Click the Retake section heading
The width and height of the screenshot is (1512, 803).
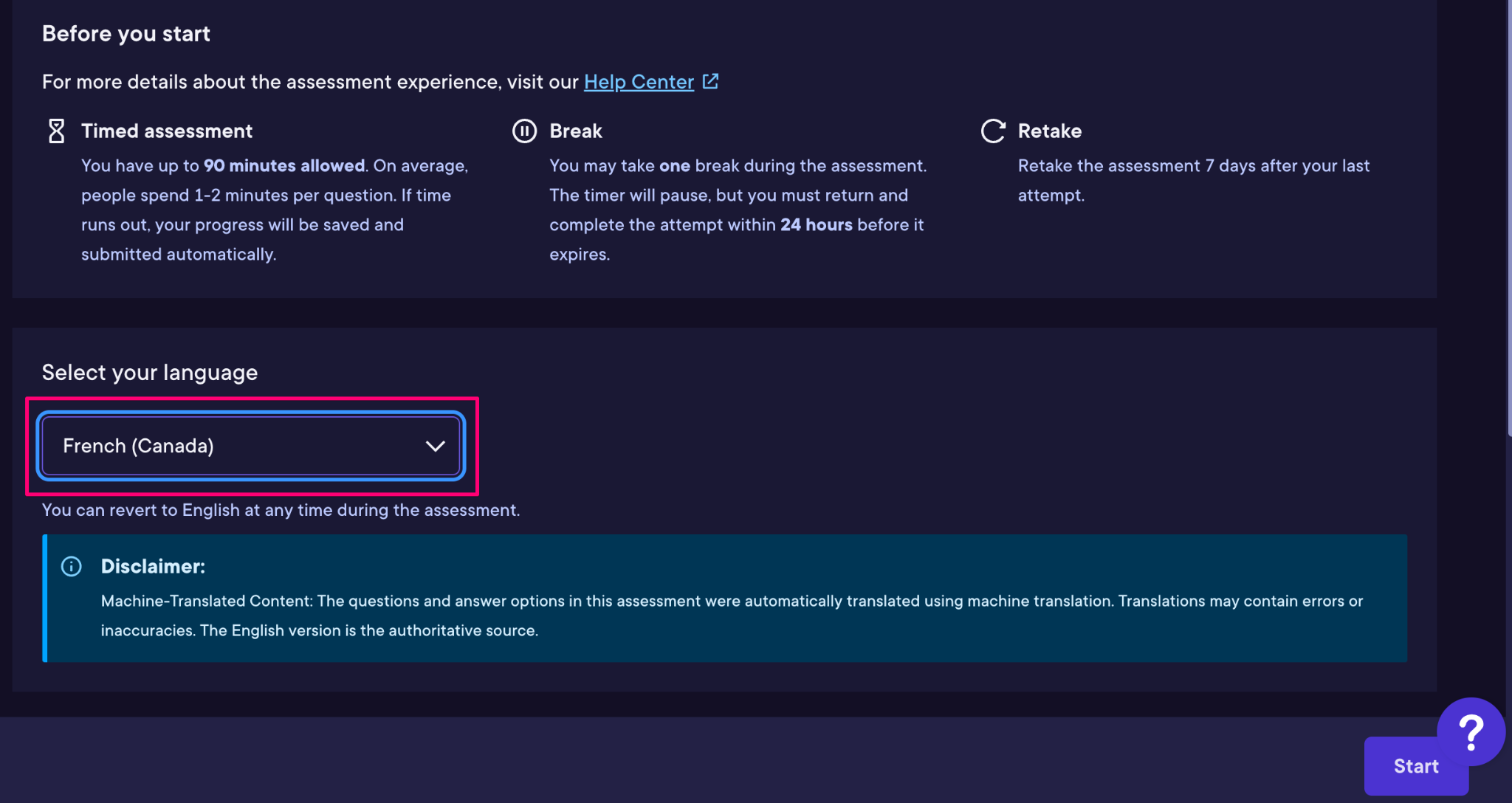(x=1050, y=131)
